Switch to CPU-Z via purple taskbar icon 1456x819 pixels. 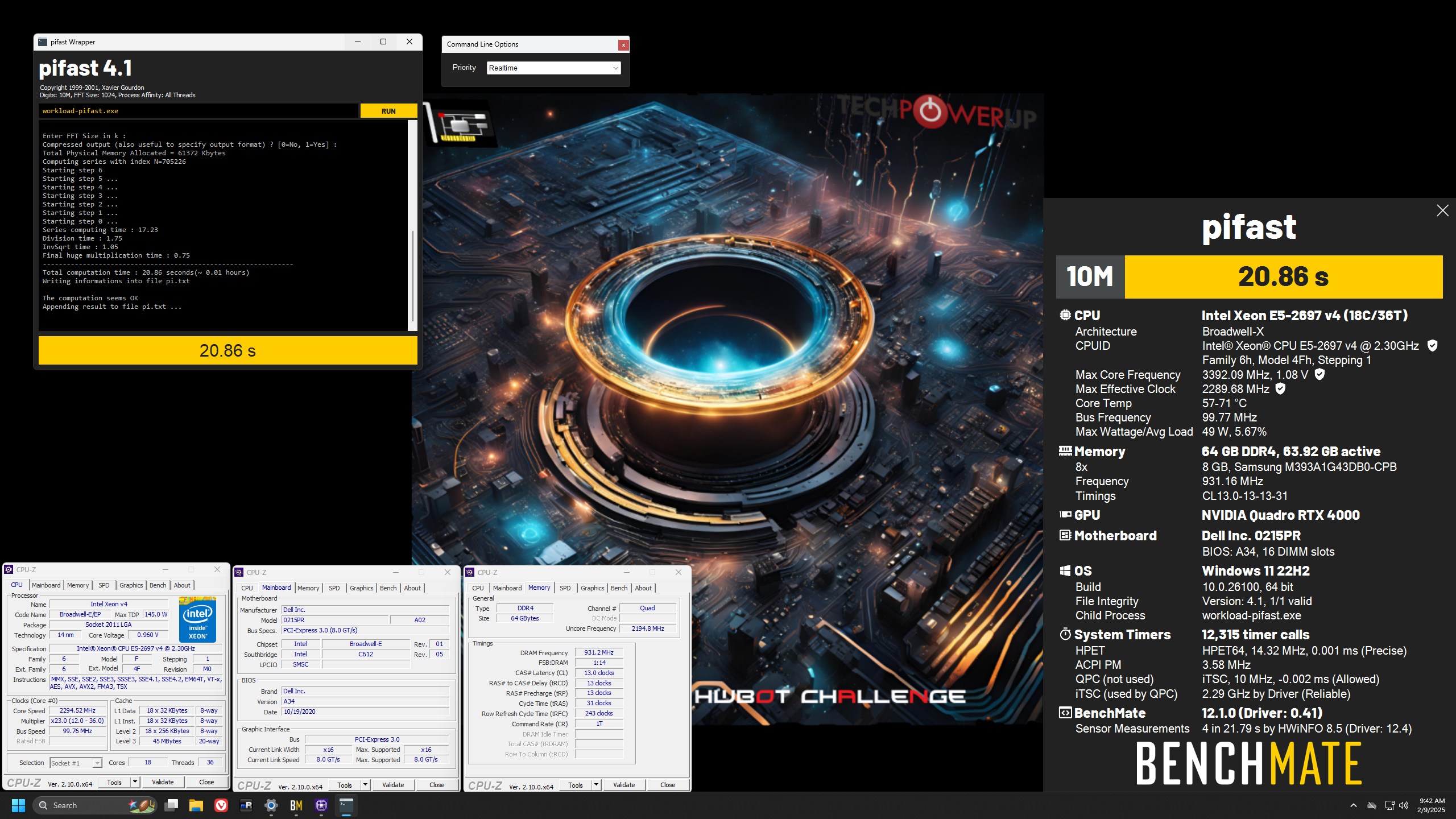pos(321,805)
